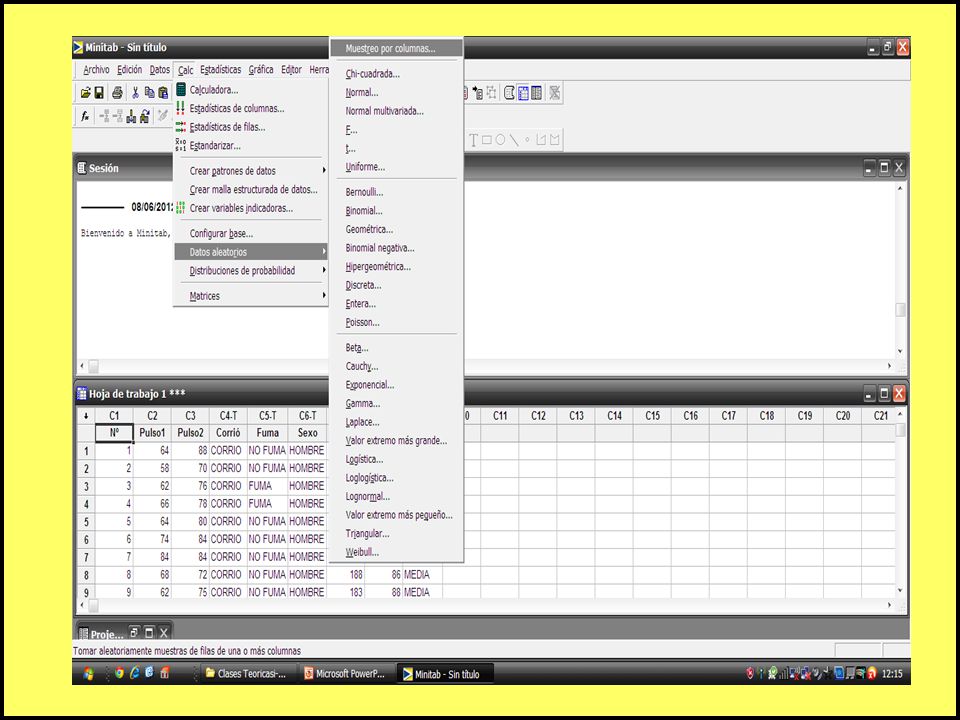Viewport: 960px width, 720px height.
Task: Open Chrome from quick launch bar
Action: point(119,673)
